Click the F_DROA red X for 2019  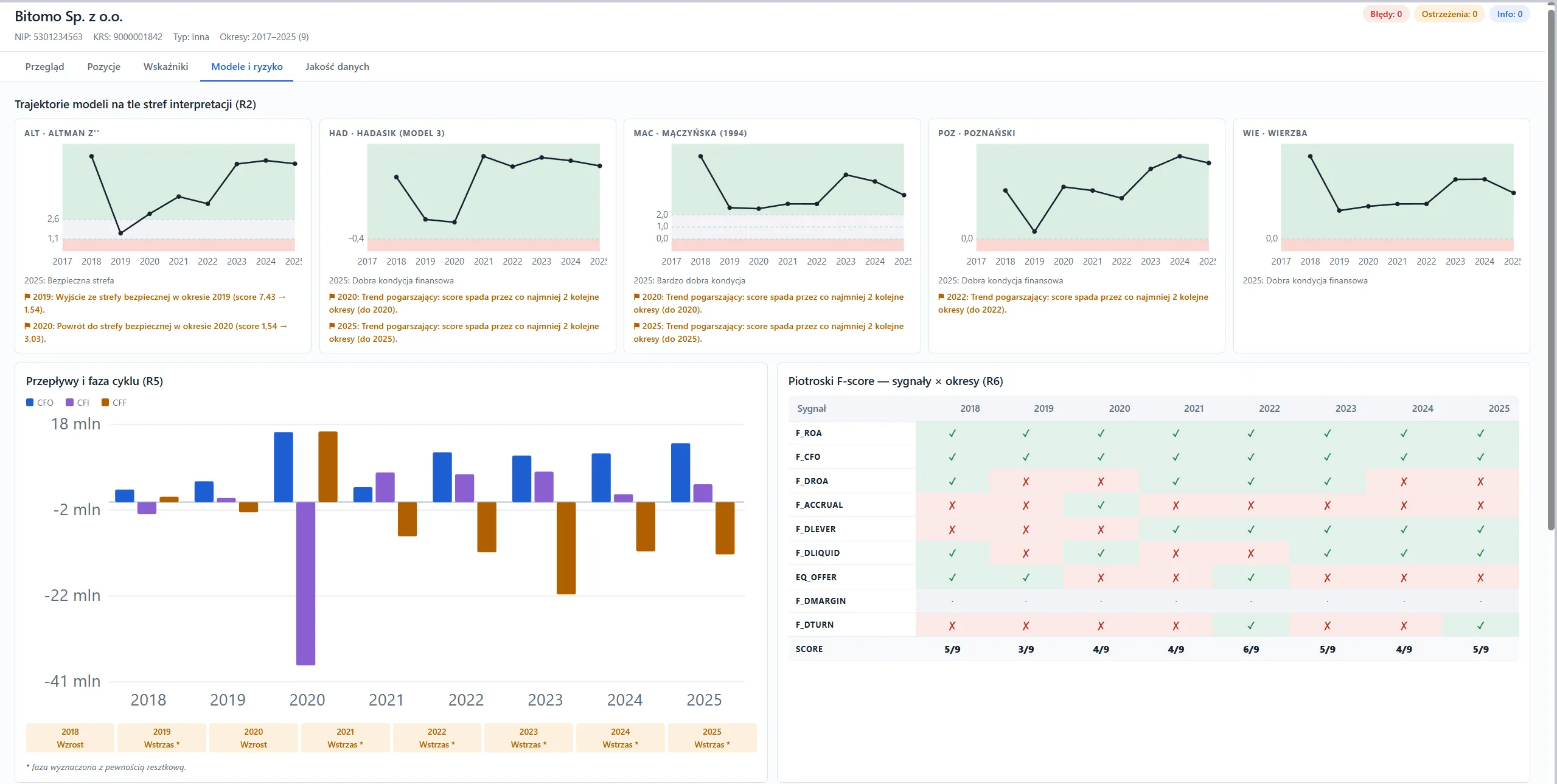(x=1026, y=481)
